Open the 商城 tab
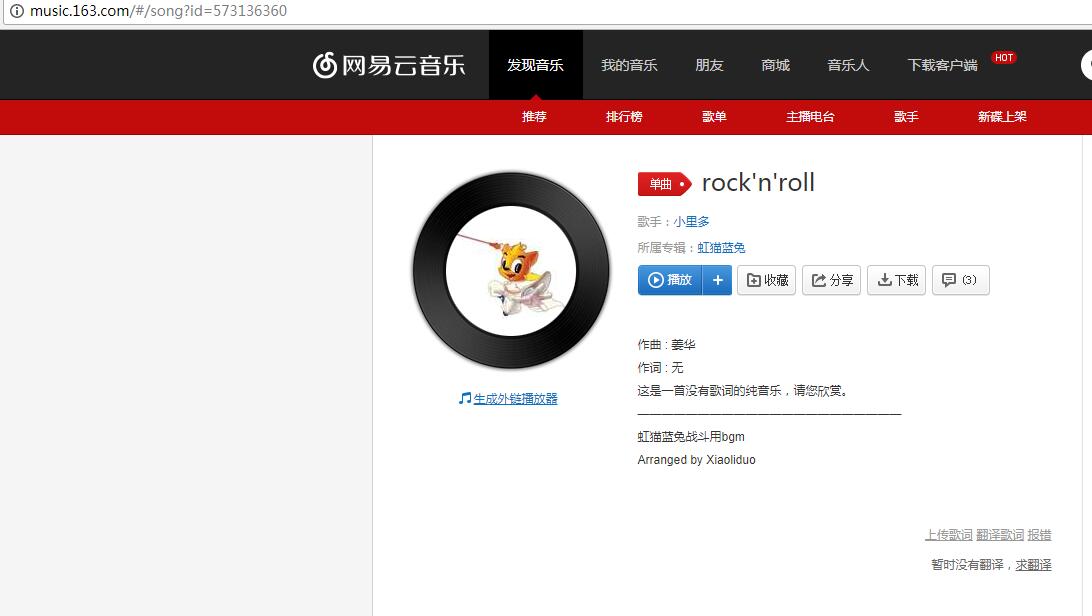1092x616 pixels. (x=775, y=65)
